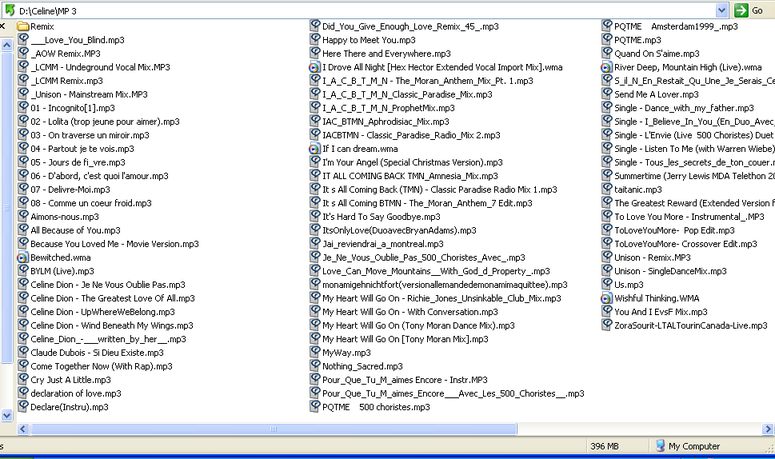The width and height of the screenshot is (775, 459).
Task: Click the icon for Bewitched.wma
Action: pyautogui.click(x=23, y=257)
